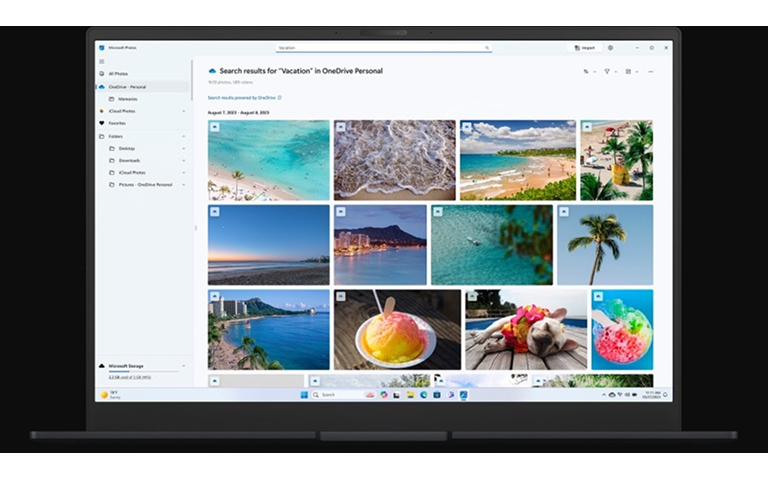Expand the Desktop folder chevron
The image size is (768, 480).
(x=184, y=148)
